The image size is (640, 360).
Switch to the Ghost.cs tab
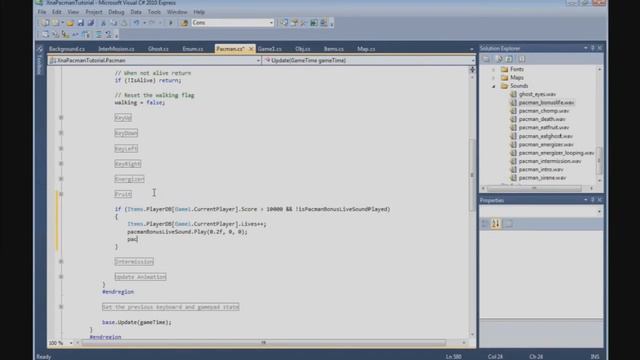pos(158,49)
